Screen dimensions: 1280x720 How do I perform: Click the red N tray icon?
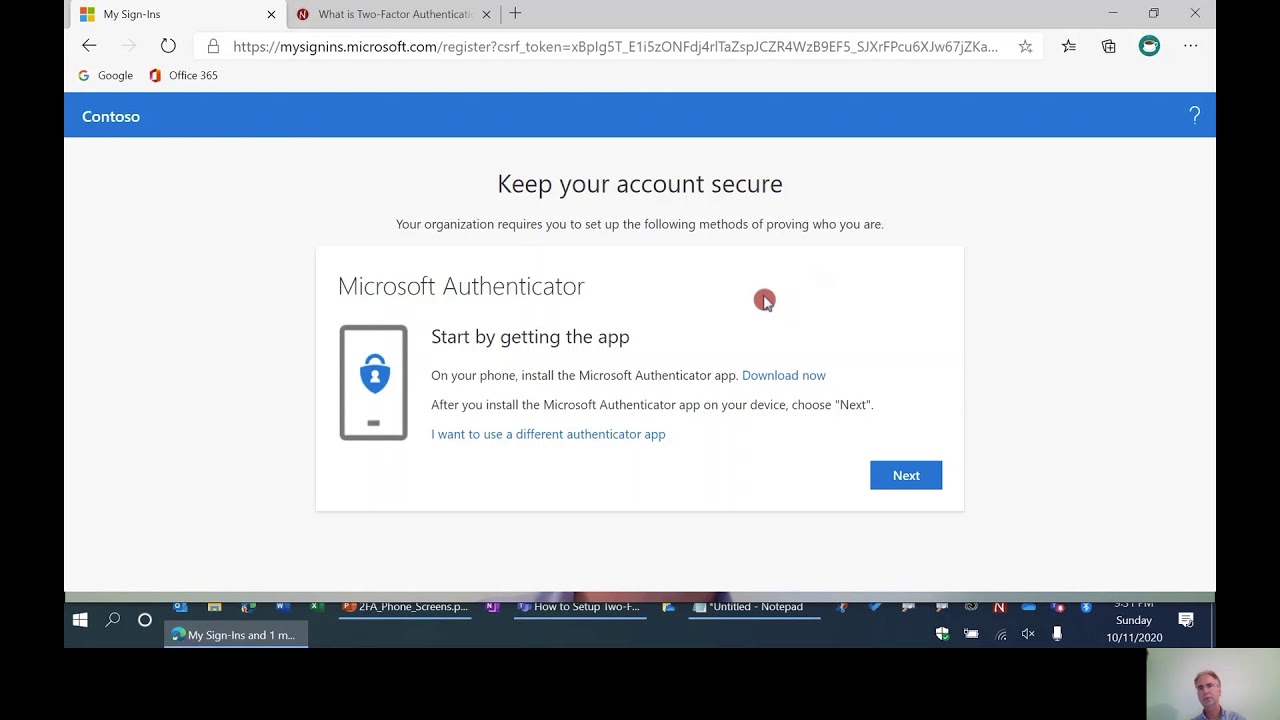tap(999, 607)
